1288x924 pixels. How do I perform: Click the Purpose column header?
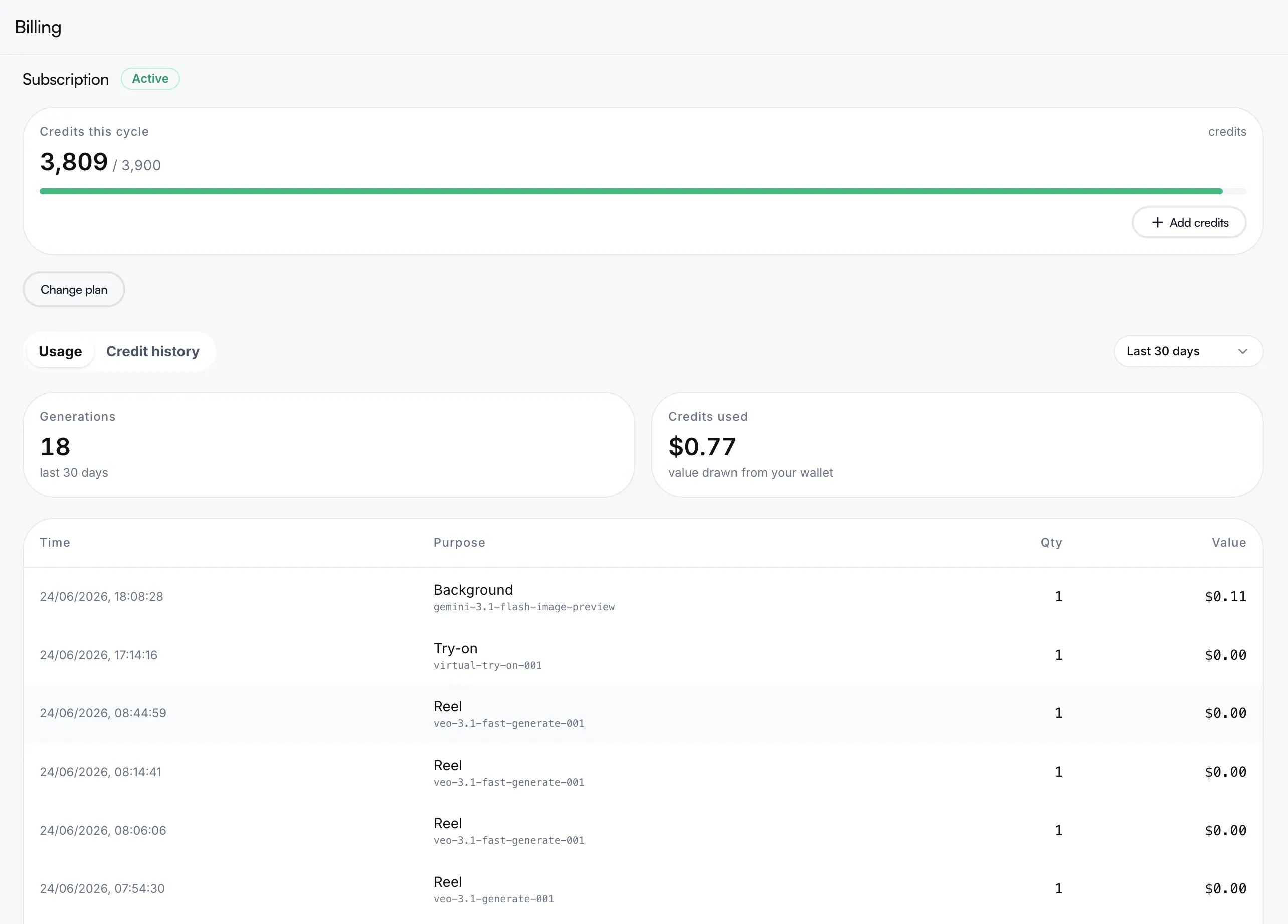tap(459, 543)
